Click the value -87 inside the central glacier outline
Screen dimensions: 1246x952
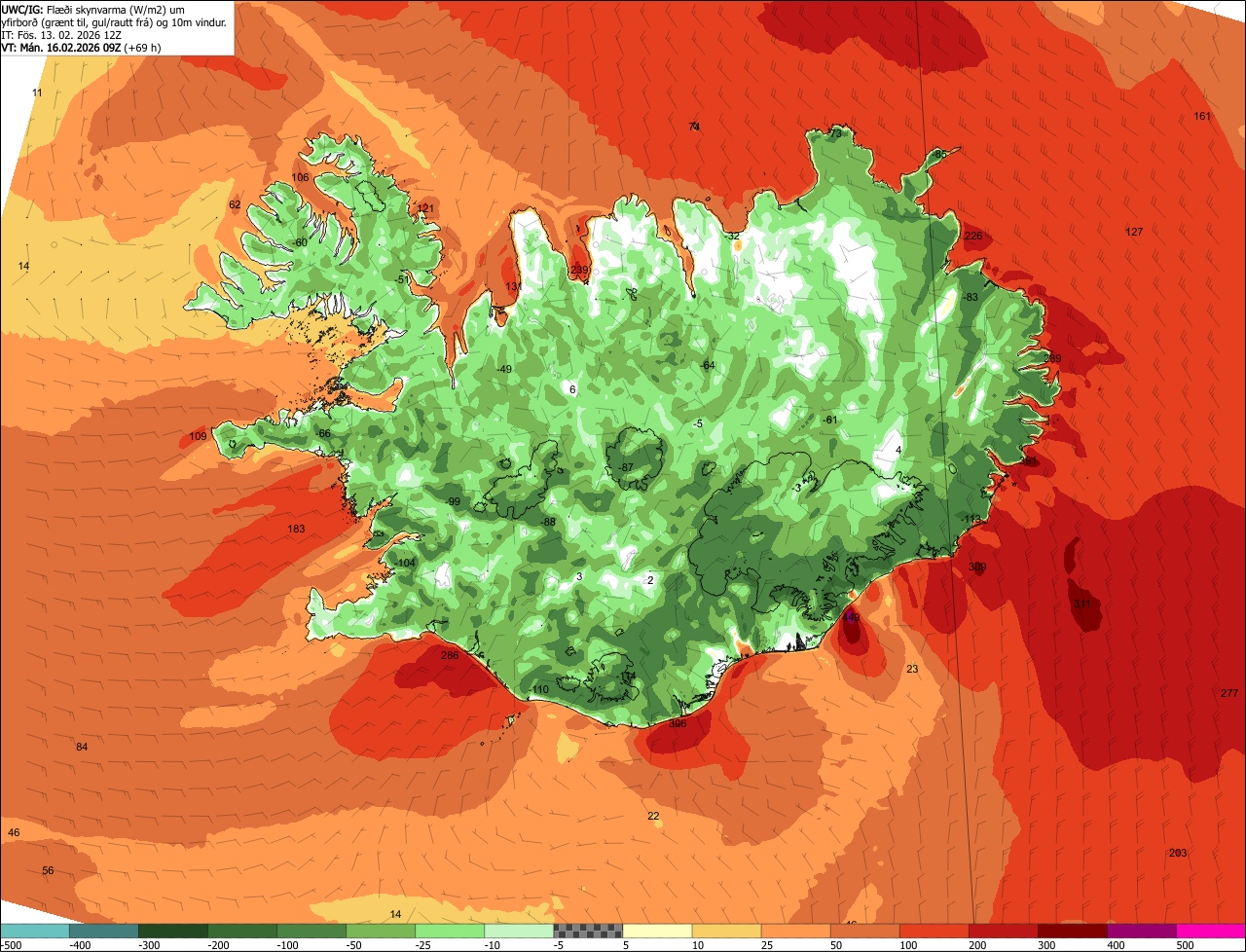pos(626,468)
